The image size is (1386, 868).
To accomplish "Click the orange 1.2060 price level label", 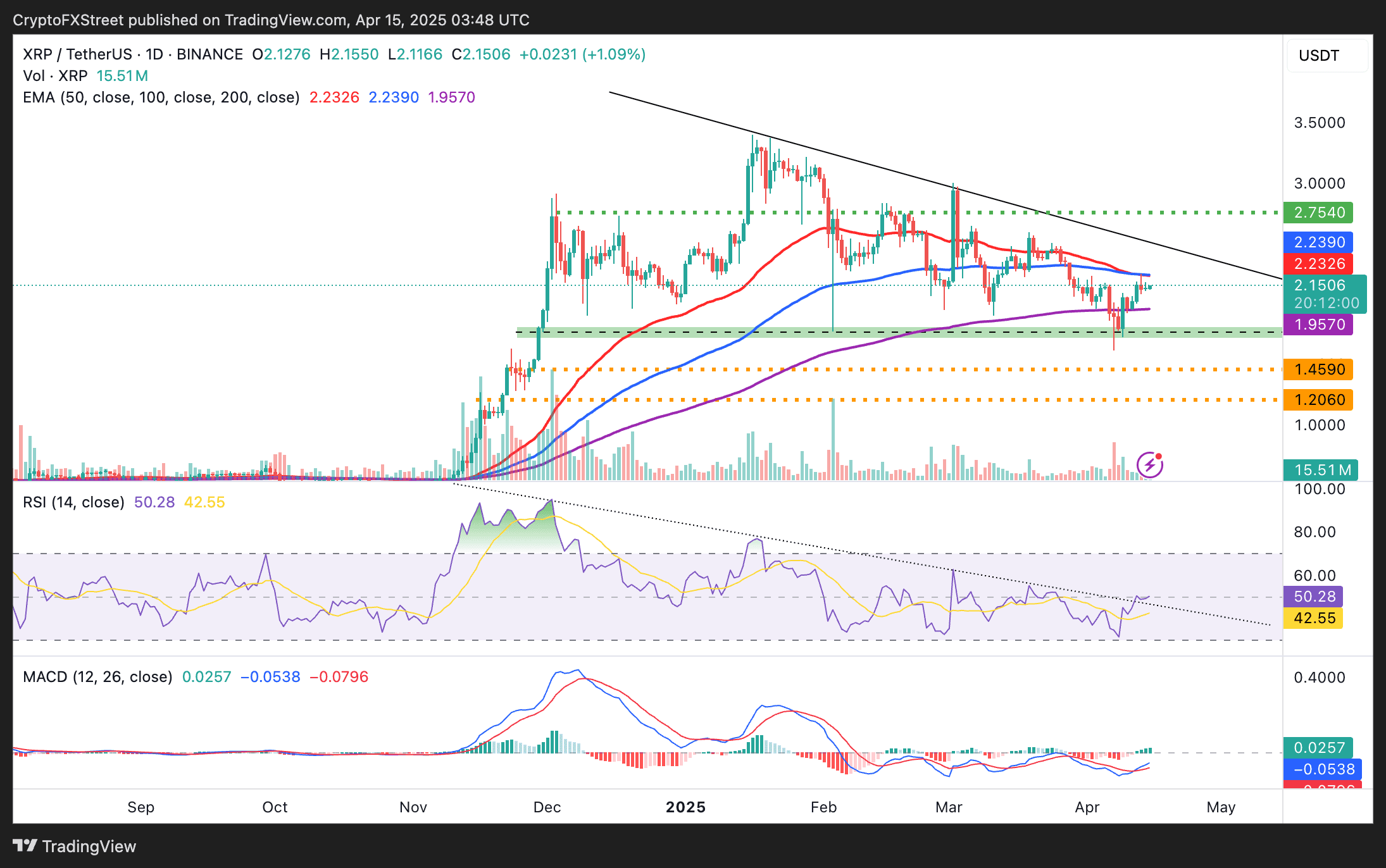I will pos(1318,400).
